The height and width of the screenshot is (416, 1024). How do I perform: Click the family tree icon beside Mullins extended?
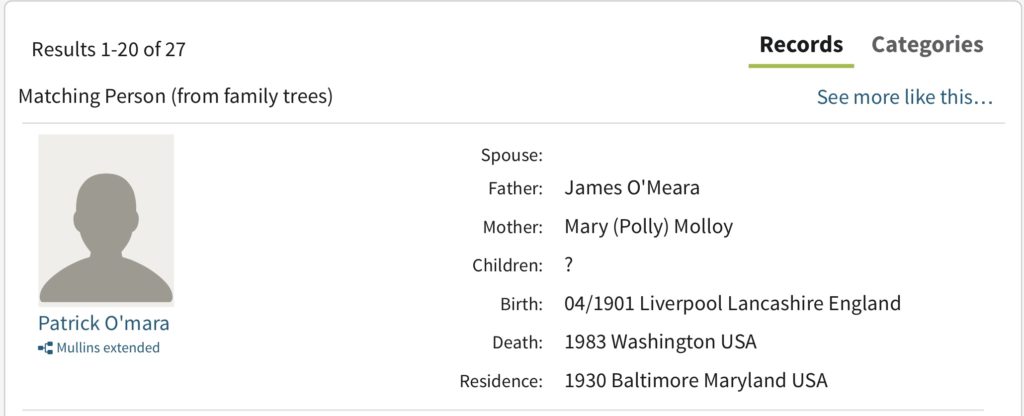pyautogui.click(x=46, y=348)
